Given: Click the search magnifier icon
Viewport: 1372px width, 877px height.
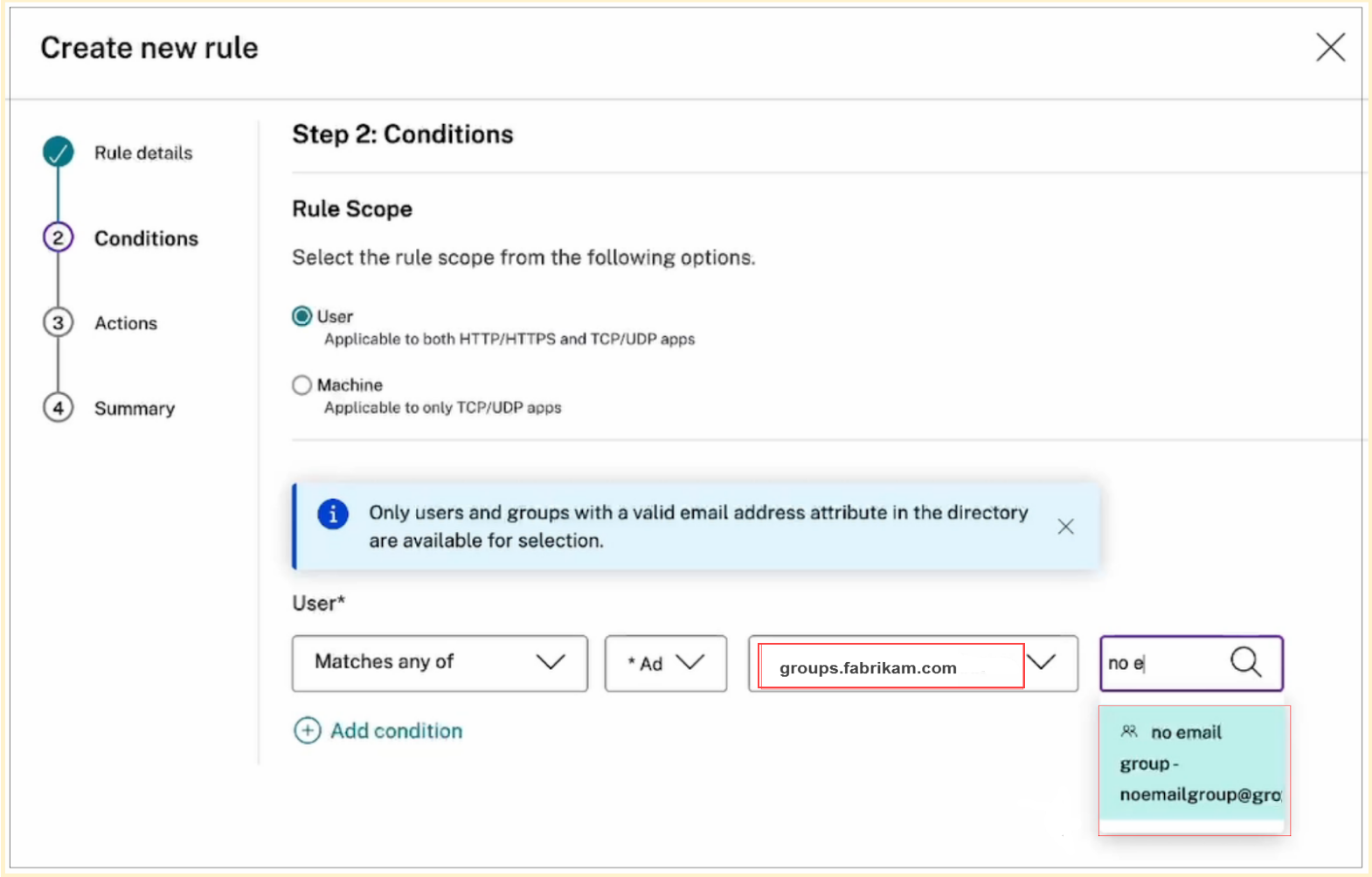Looking at the screenshot, I should [x=1245, y=662].
